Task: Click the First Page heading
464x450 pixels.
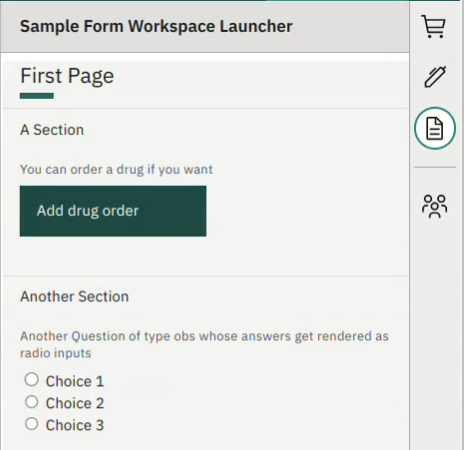Action: (x=67, y=76)
